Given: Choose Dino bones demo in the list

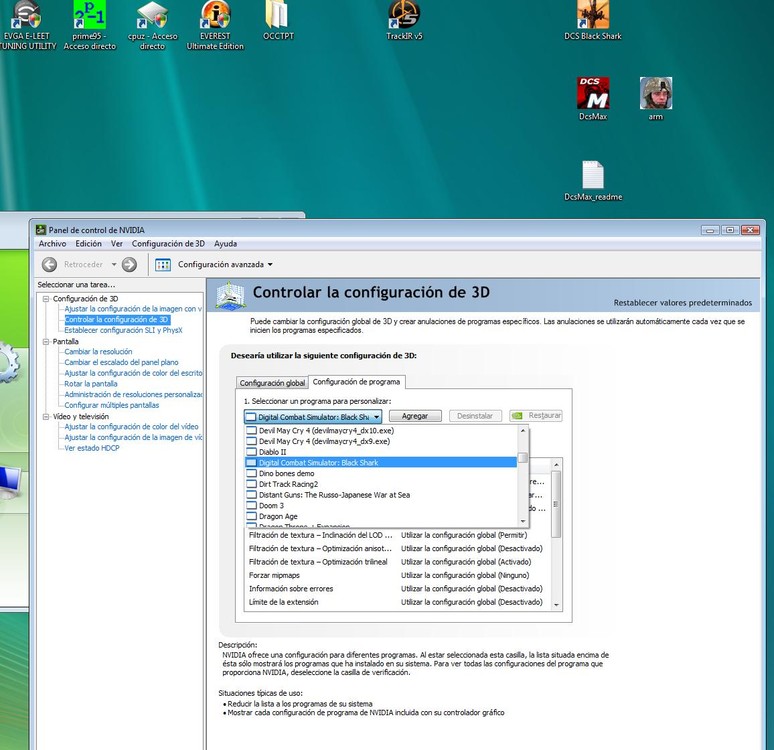Looking at the screenshot, I should [x=381, y=474].
